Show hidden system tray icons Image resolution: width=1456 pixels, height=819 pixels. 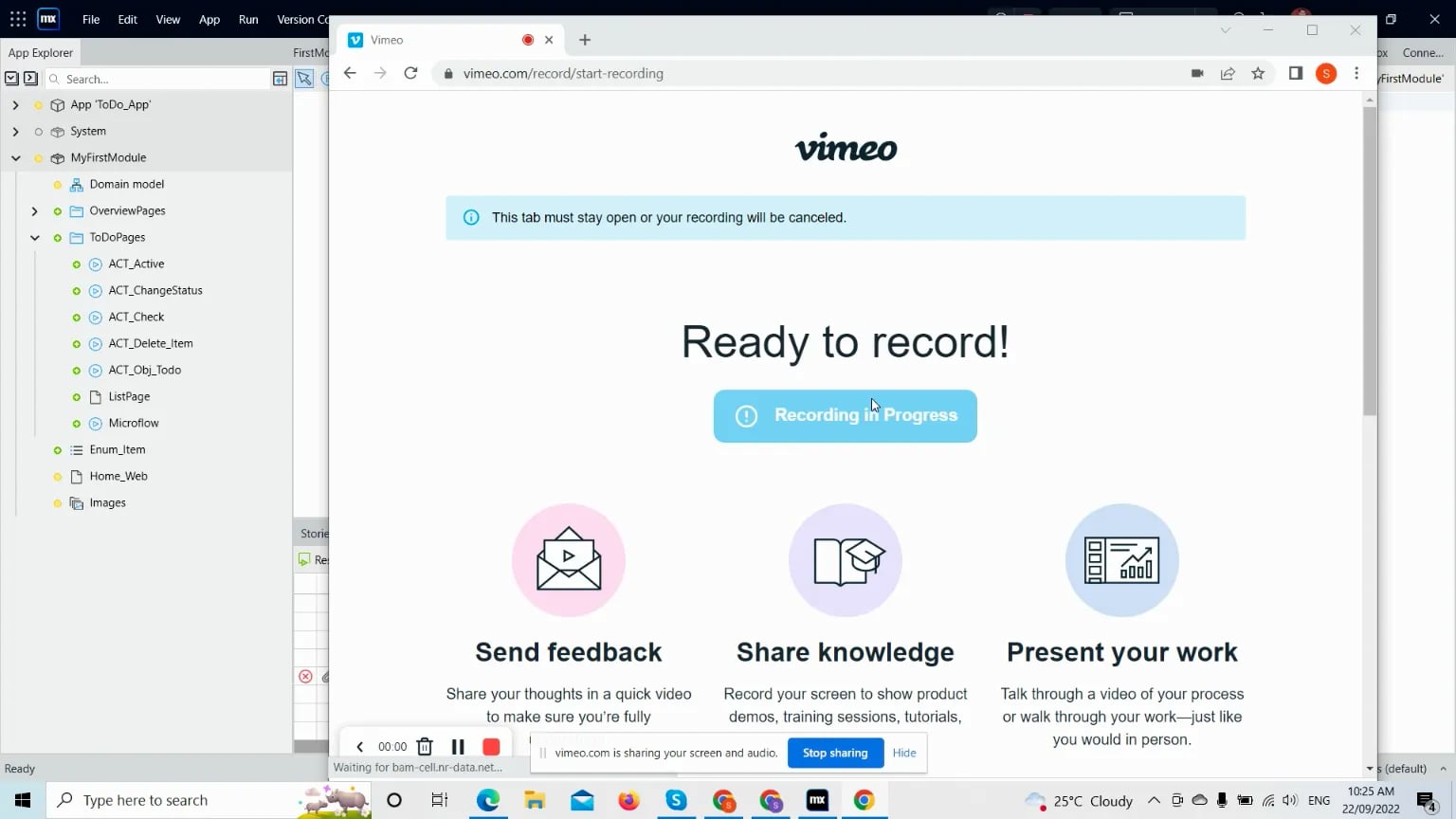pos(1154,800)
